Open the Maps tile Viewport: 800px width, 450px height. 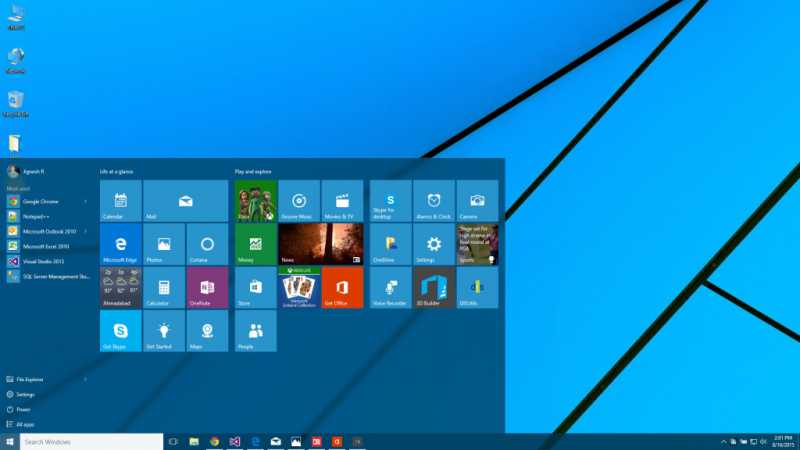coord(207,331)
